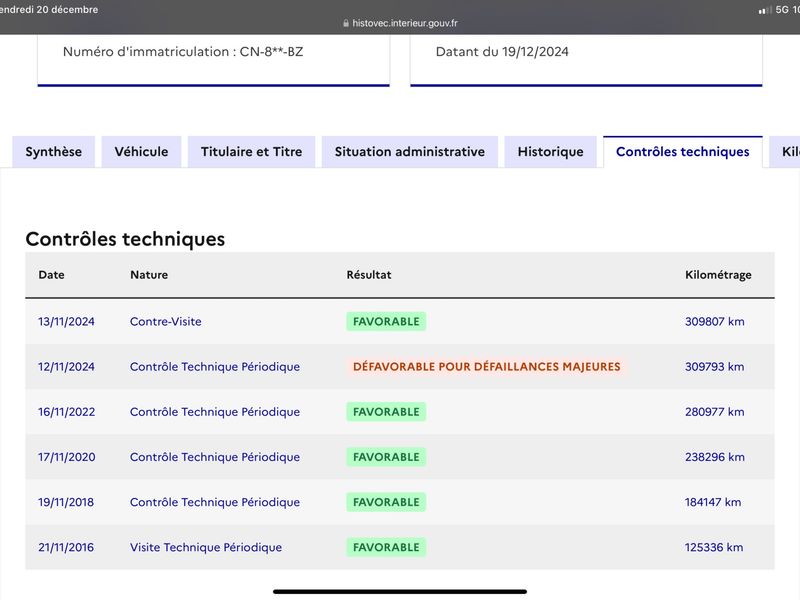Click the Visite Technique Périodique entry

[206, 547]
